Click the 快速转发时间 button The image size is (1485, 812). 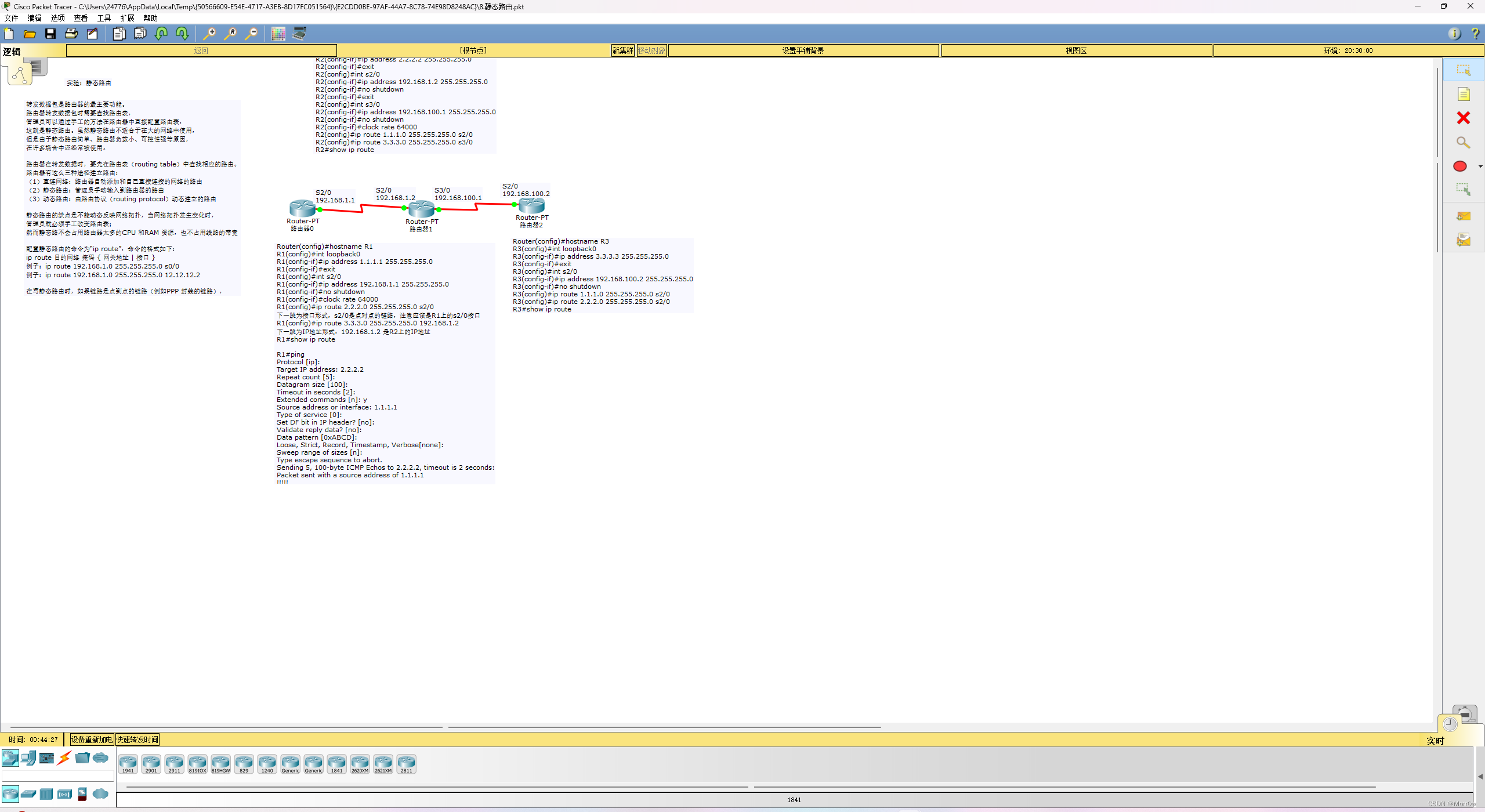click(x=137, y=739)
